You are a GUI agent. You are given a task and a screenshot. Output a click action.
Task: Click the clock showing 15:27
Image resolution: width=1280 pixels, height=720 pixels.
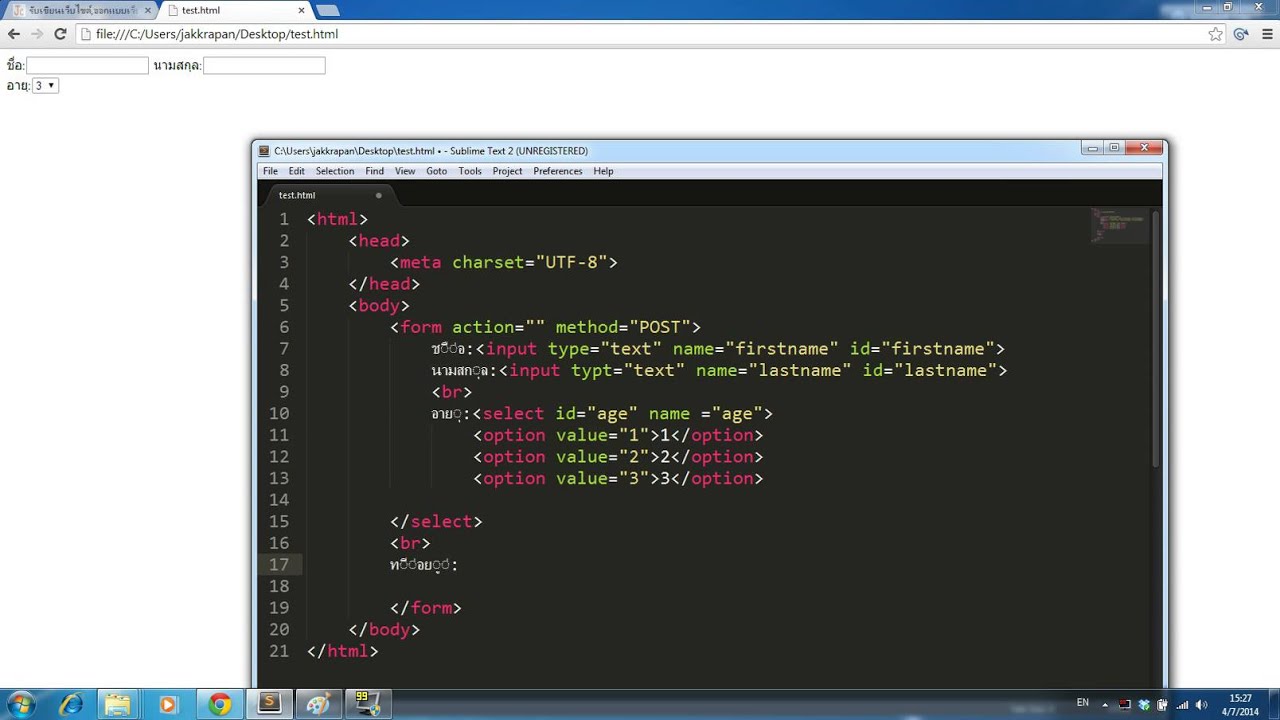click(1241, 704)
